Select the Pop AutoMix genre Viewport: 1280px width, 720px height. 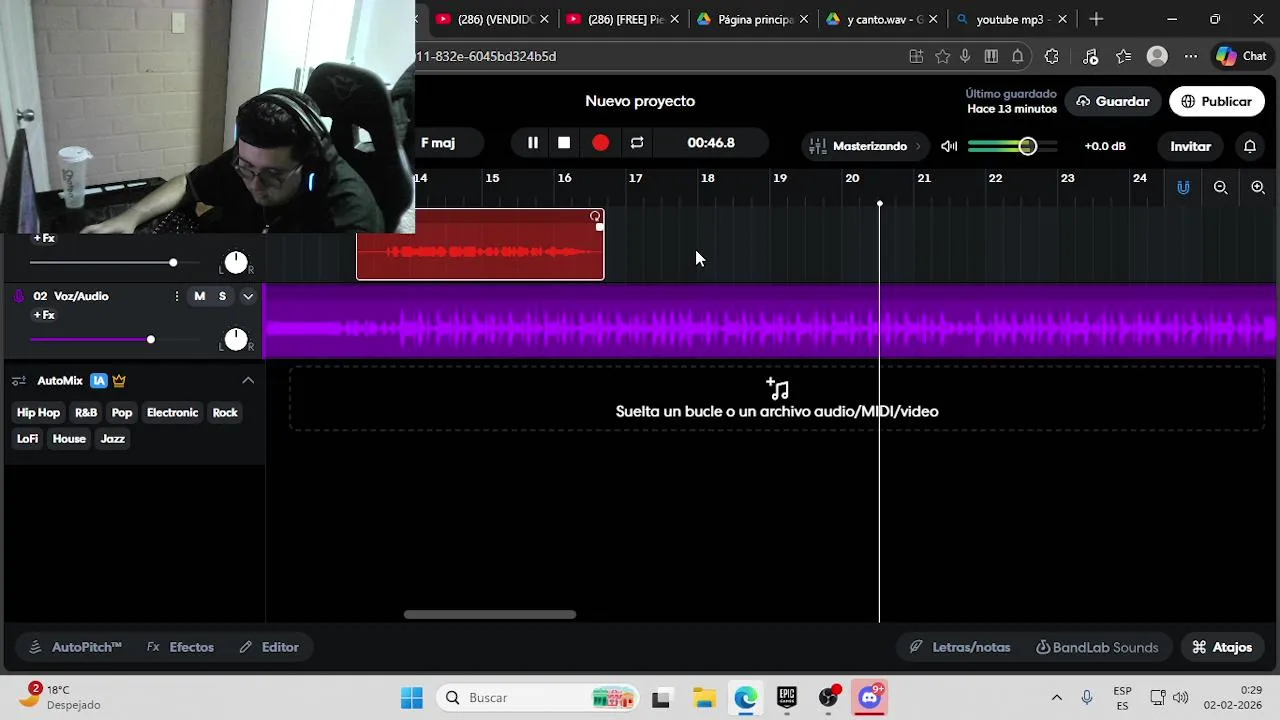coord(122,412)
